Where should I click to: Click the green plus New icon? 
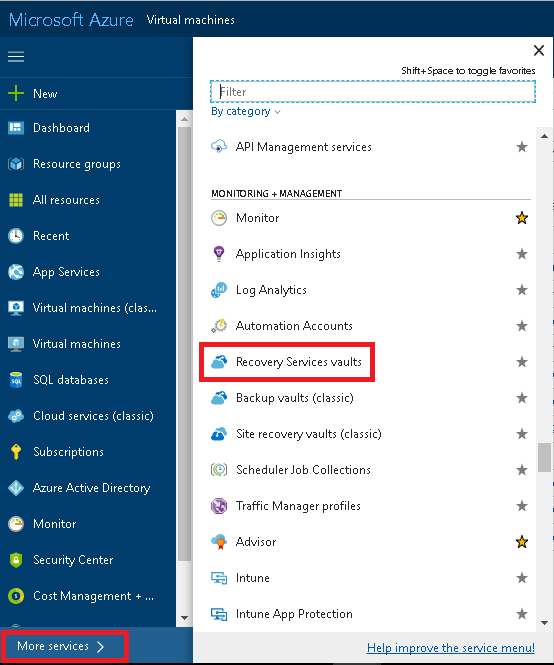(16, 93)
